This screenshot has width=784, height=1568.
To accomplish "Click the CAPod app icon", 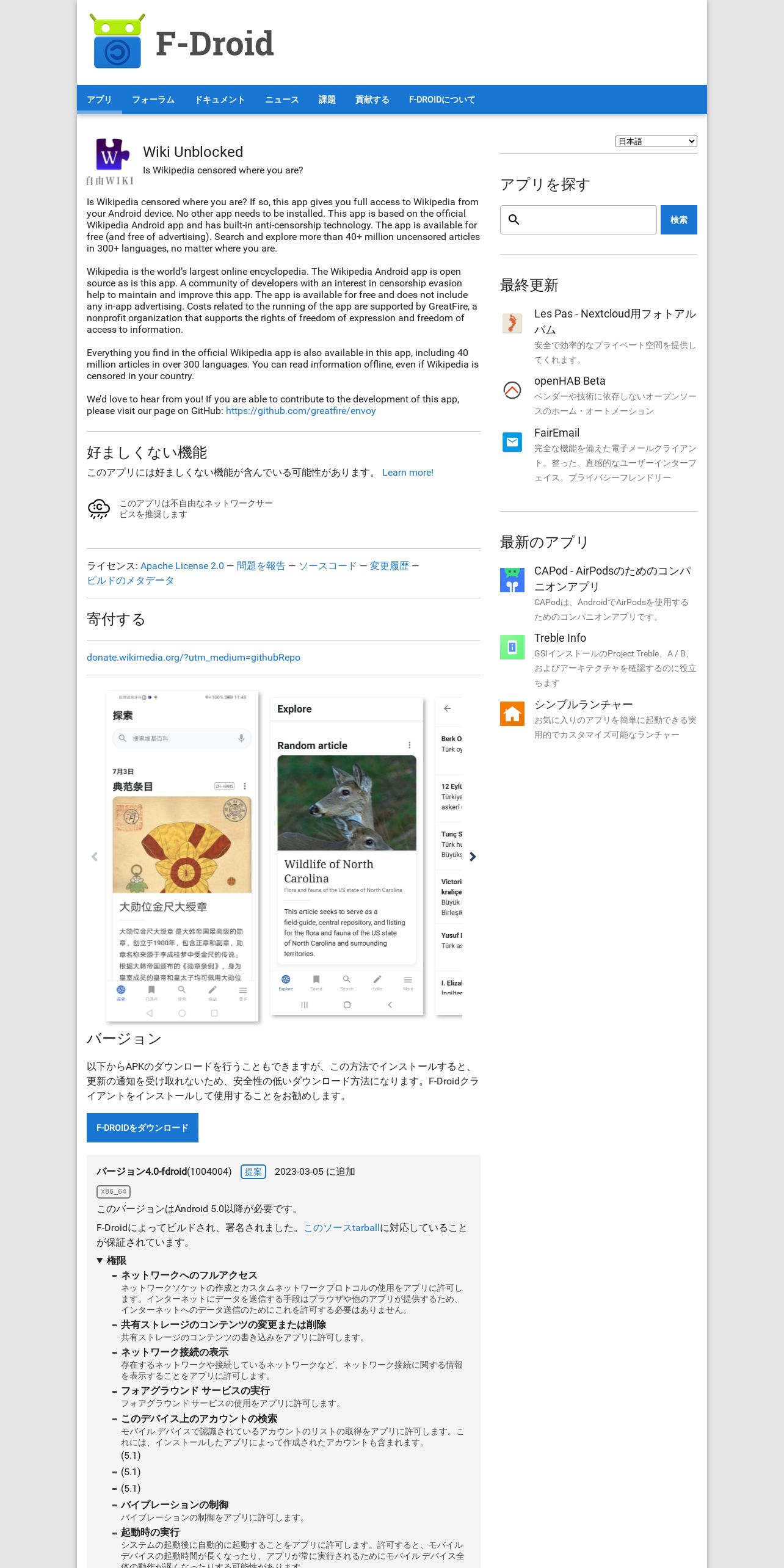I will [512, 579].
